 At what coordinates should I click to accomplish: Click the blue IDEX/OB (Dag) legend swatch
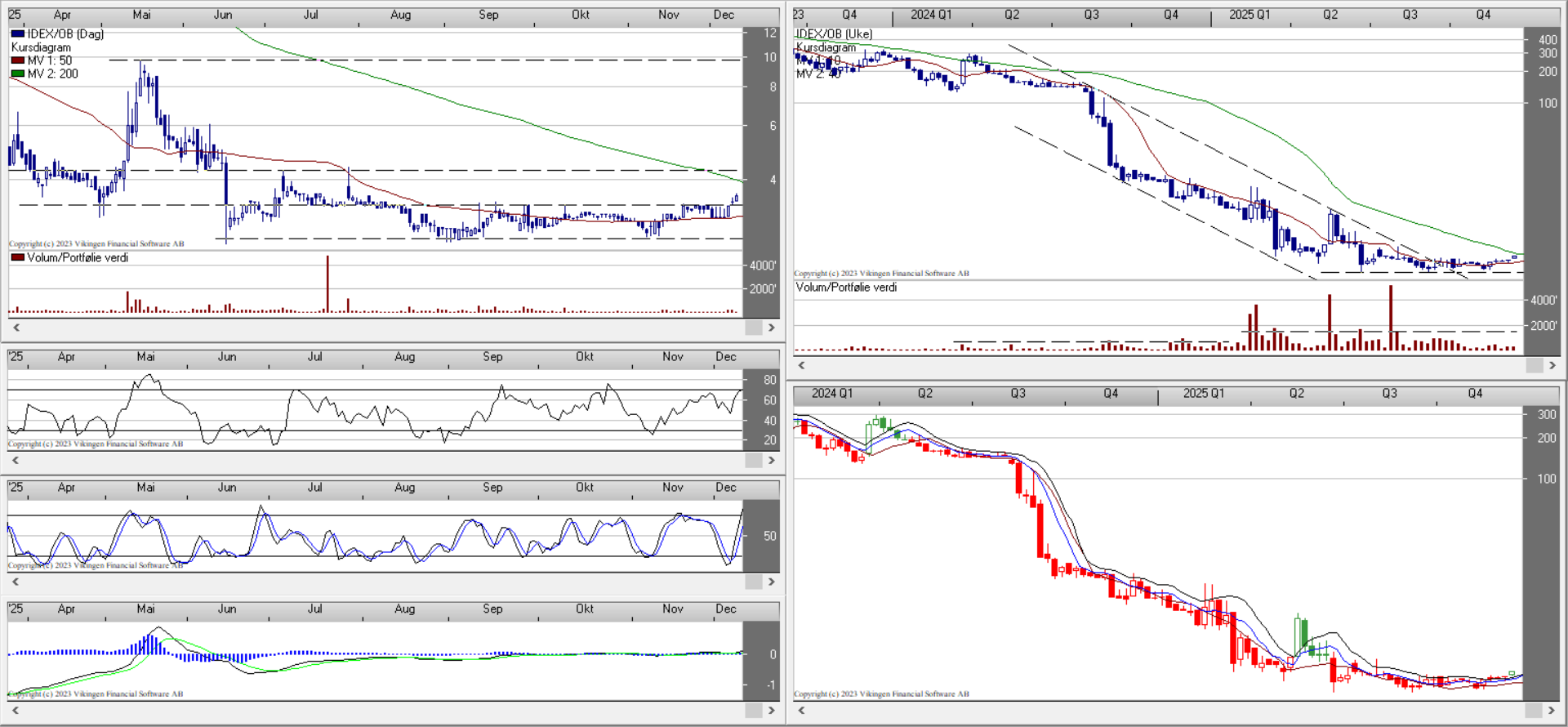18,33
